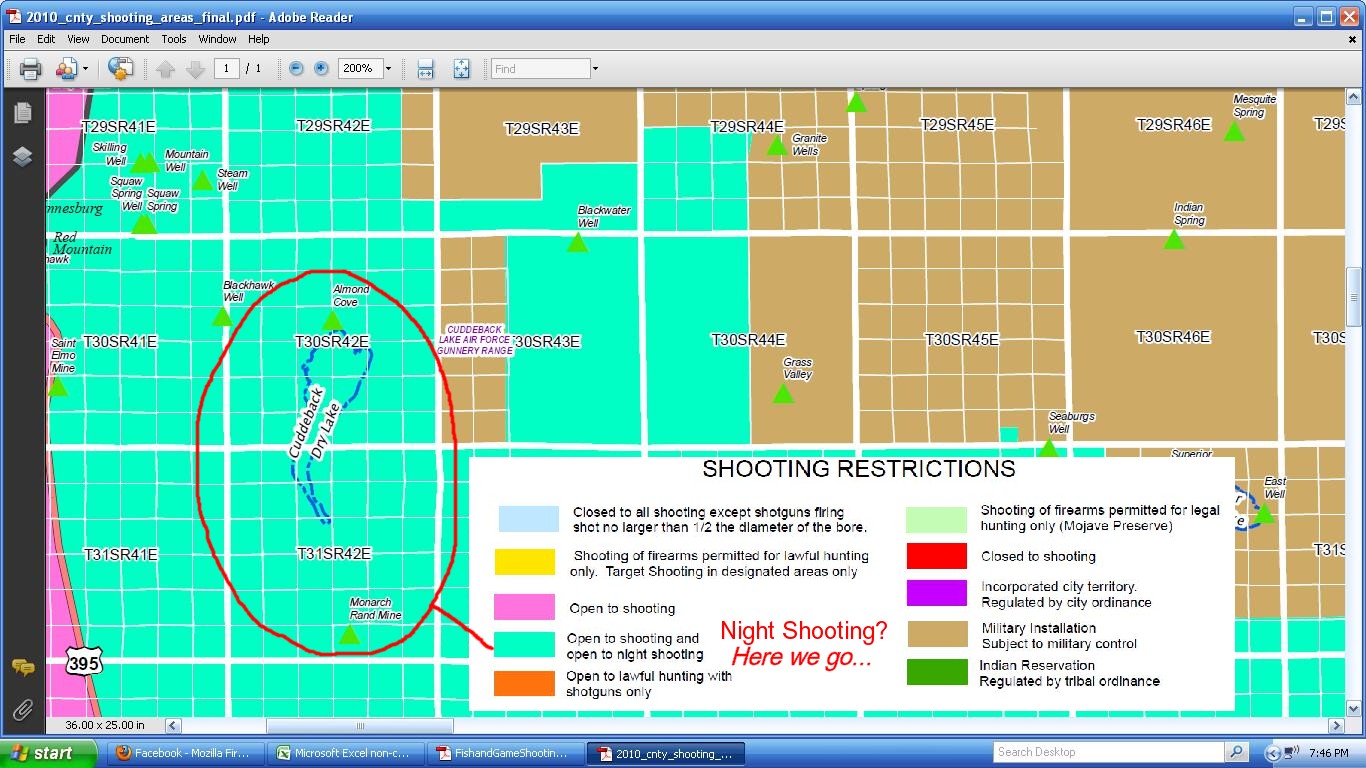Open the Document menu
Image resolution: width=1366 pixels, height=768 pixels.
[x=125, y=39]
